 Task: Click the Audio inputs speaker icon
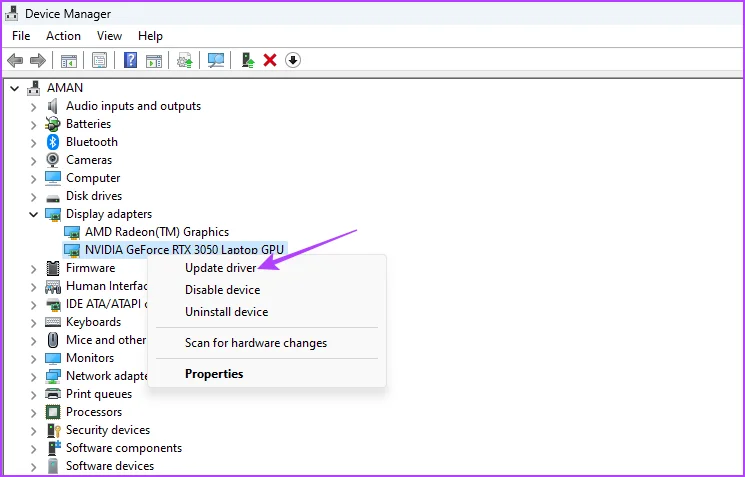[53, 105]
